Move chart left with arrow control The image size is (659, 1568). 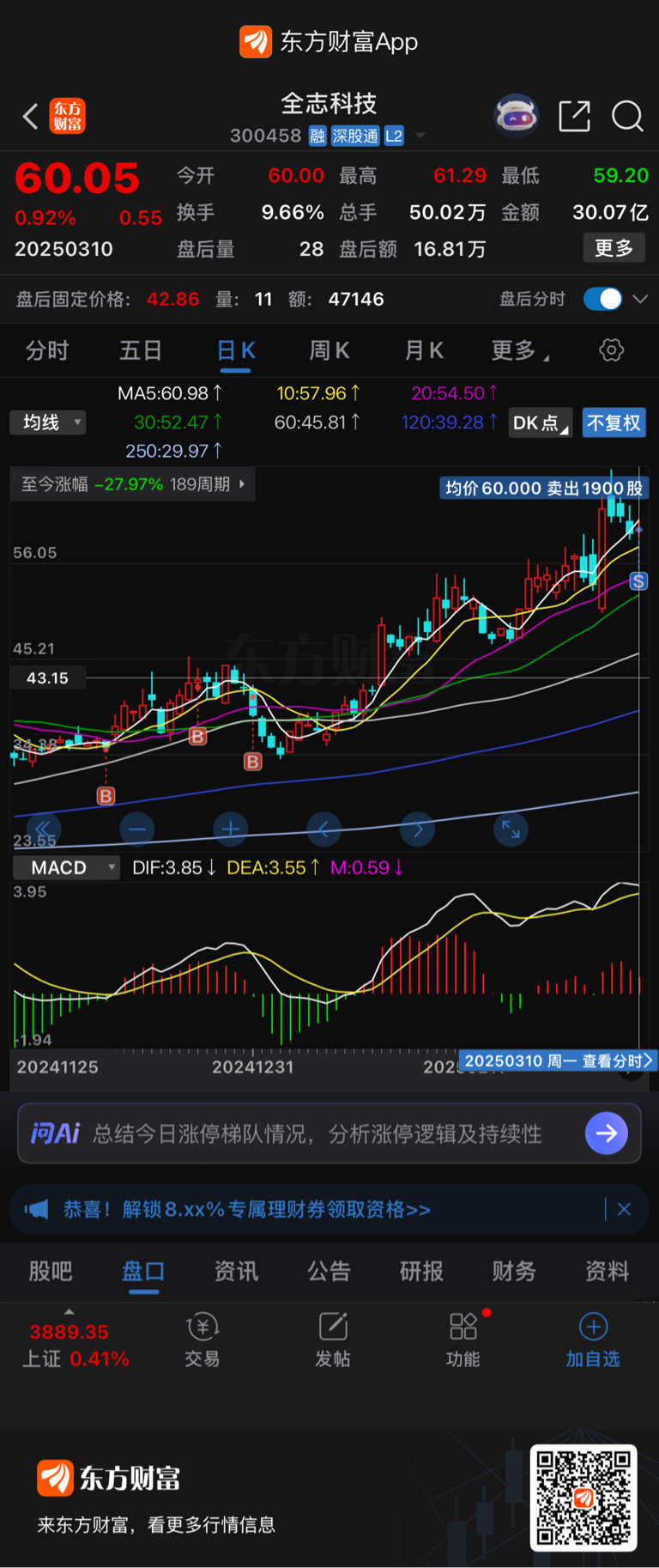click(323, 829)
